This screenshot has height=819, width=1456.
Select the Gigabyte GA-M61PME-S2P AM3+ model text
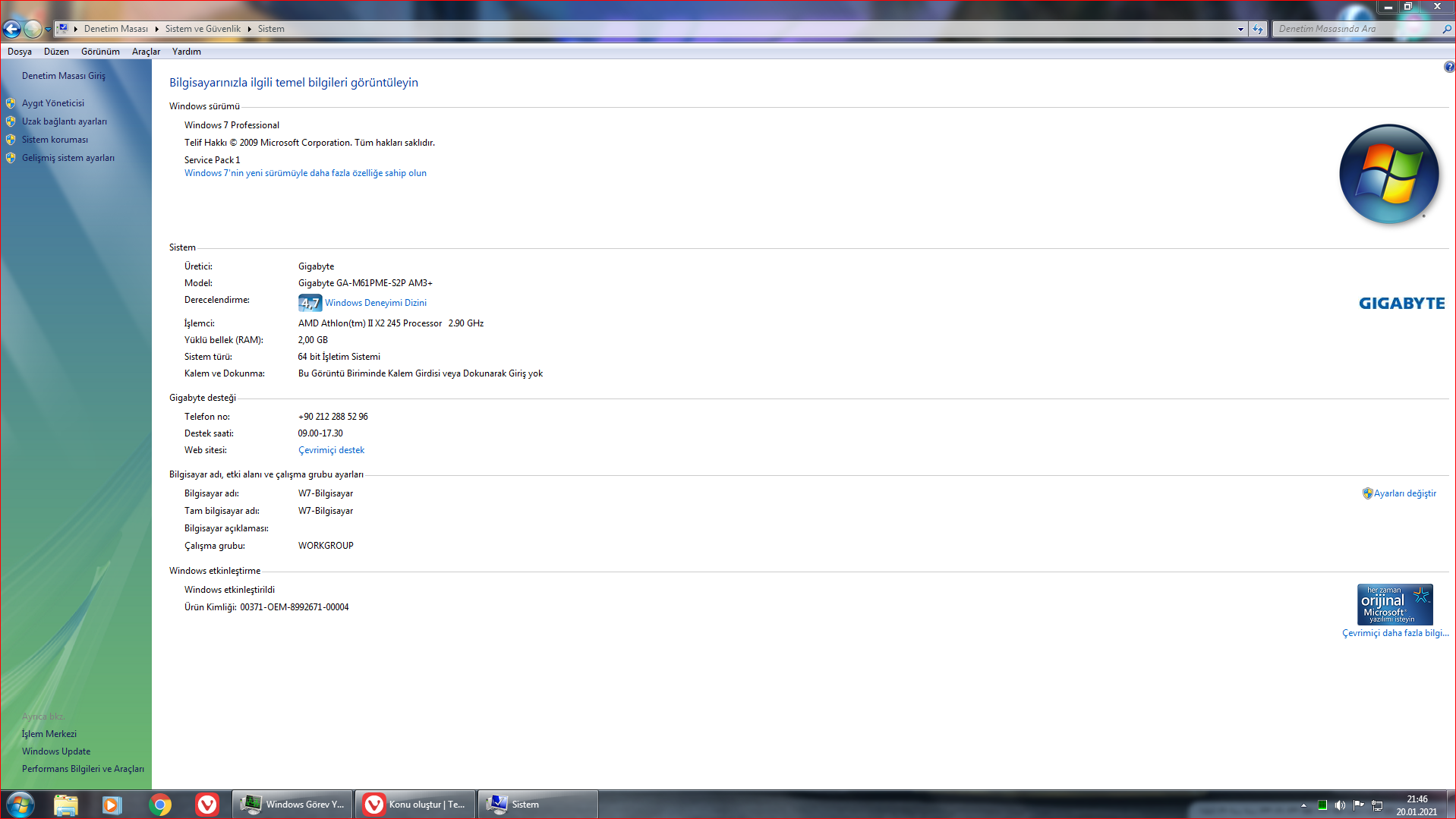[x=365, y=283]
